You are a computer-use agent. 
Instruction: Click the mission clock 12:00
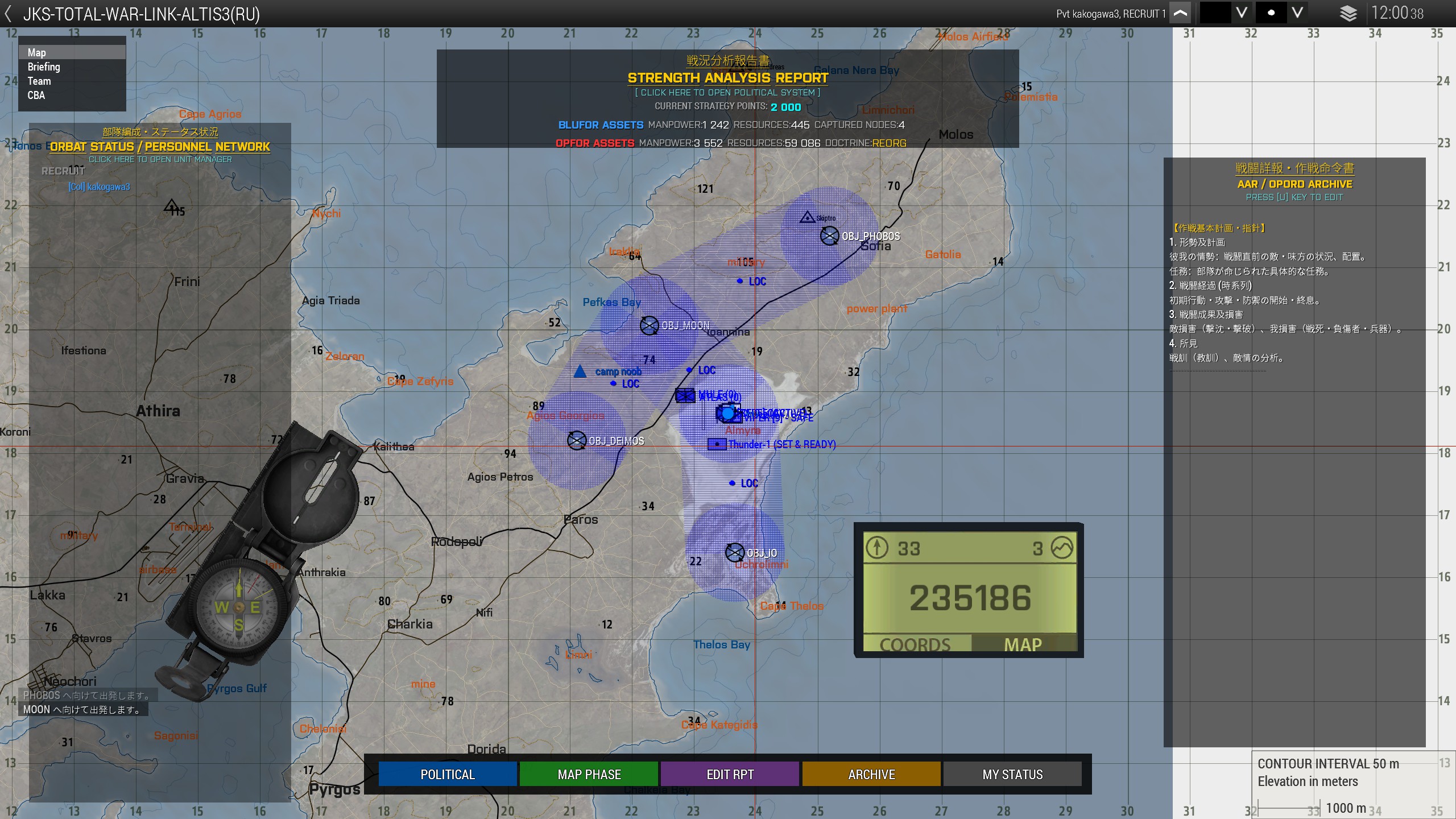1397,13
